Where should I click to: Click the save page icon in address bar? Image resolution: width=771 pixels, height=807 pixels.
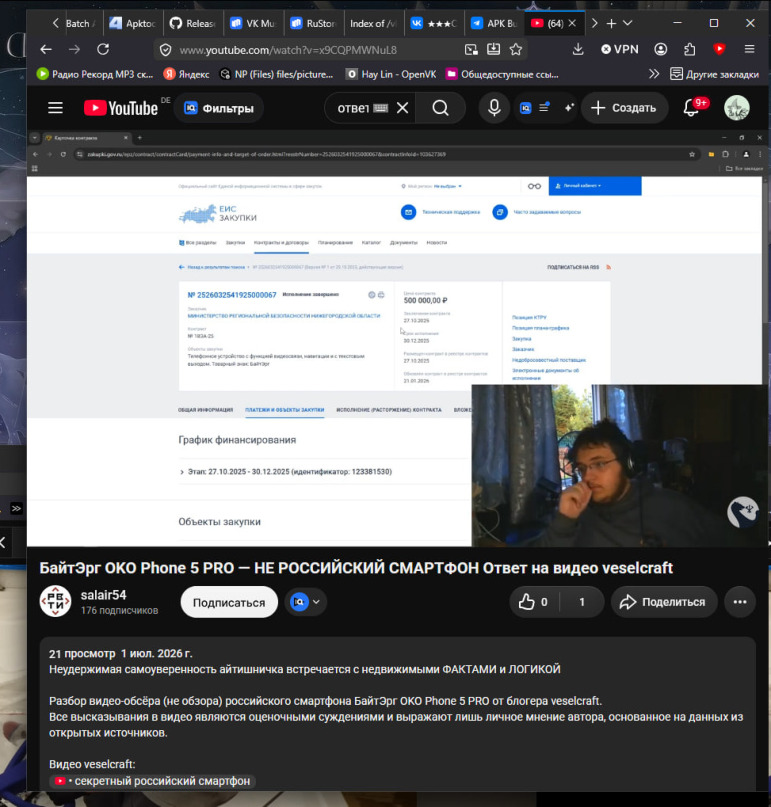click(x=493, y=49)
